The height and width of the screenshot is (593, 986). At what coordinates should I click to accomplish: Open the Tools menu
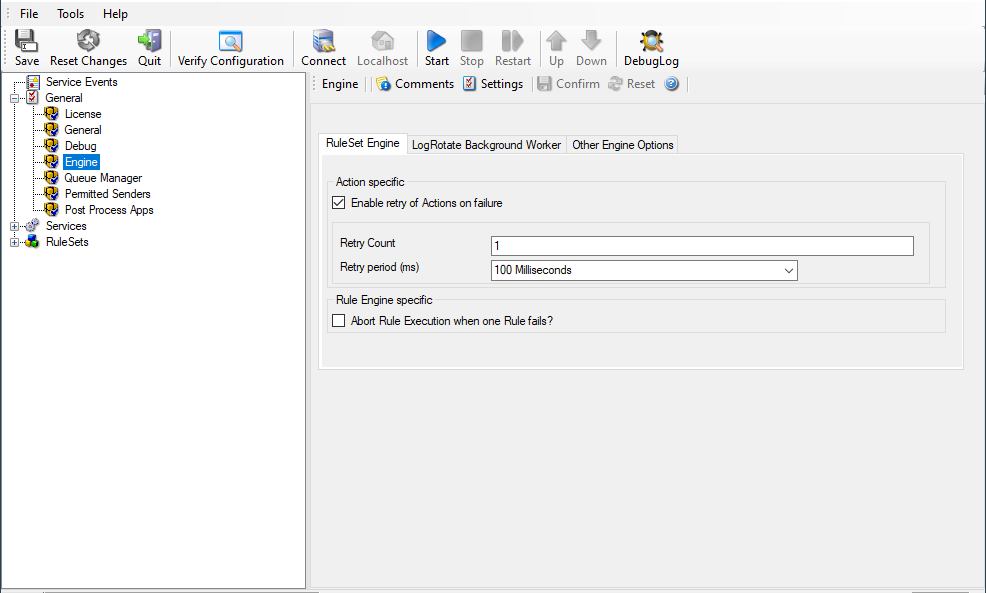[x=70, y=14]
